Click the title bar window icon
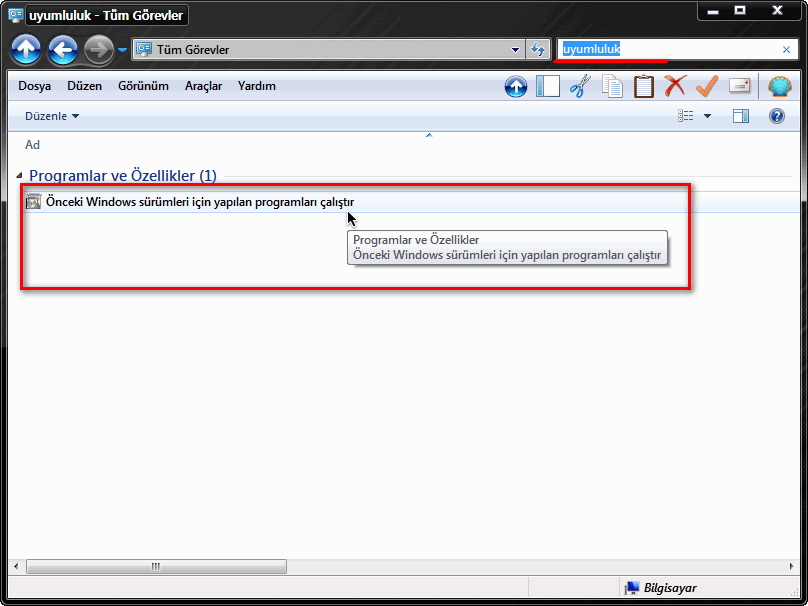 pyautogui.click(x=16, y=15)
